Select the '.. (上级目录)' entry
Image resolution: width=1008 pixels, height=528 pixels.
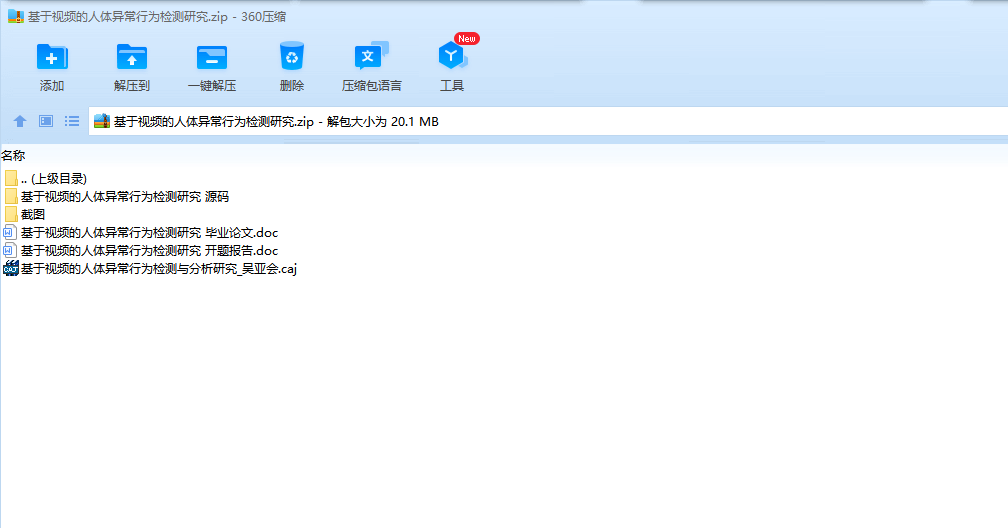[54, 179]
